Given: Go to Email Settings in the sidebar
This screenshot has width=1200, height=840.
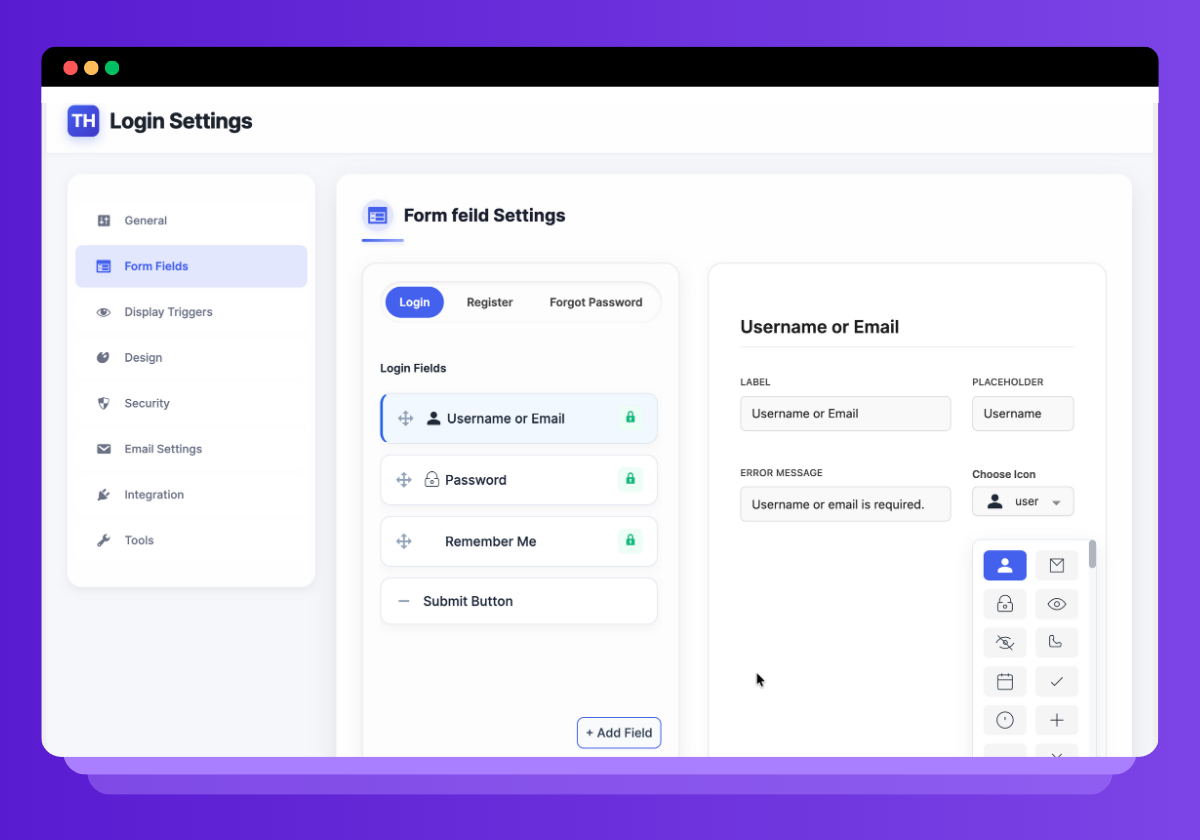Looking at the screenshot, I should coord(161,449).
